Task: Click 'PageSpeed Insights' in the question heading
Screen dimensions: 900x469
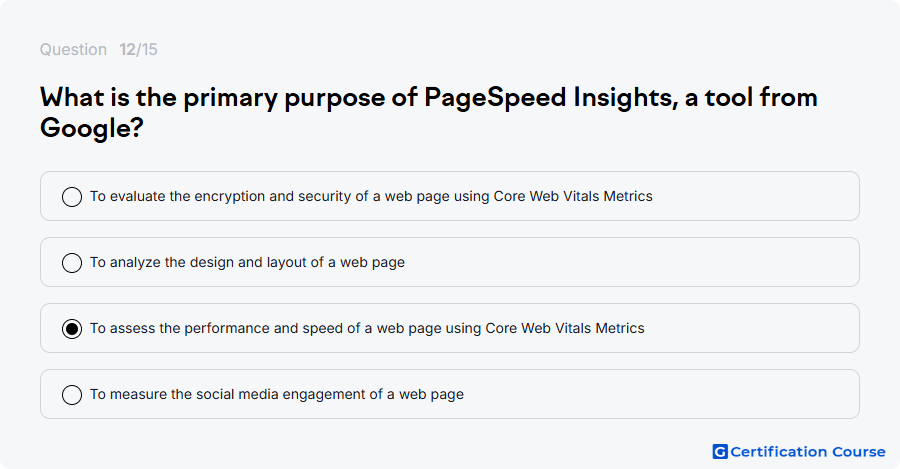Action: coord(549,97)
